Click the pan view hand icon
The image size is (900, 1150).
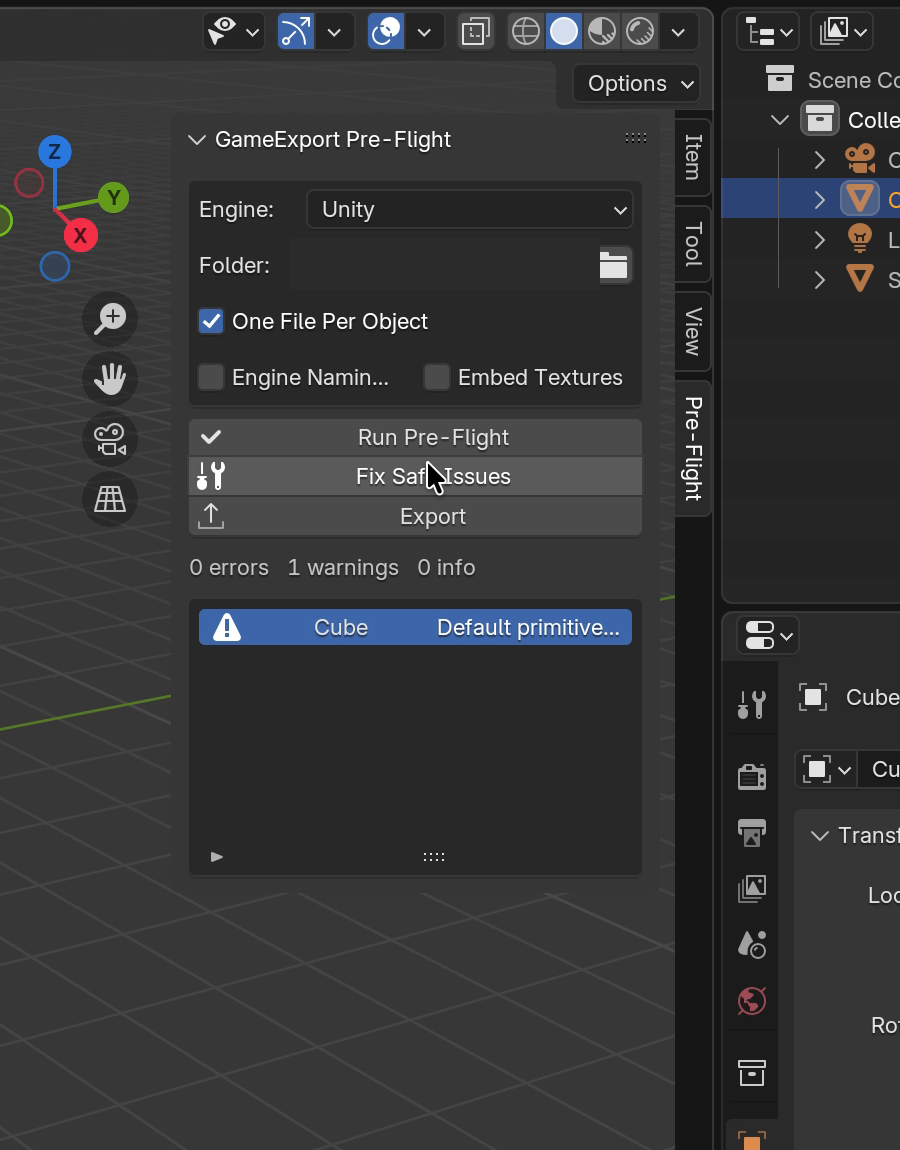(x=110, y=379)
